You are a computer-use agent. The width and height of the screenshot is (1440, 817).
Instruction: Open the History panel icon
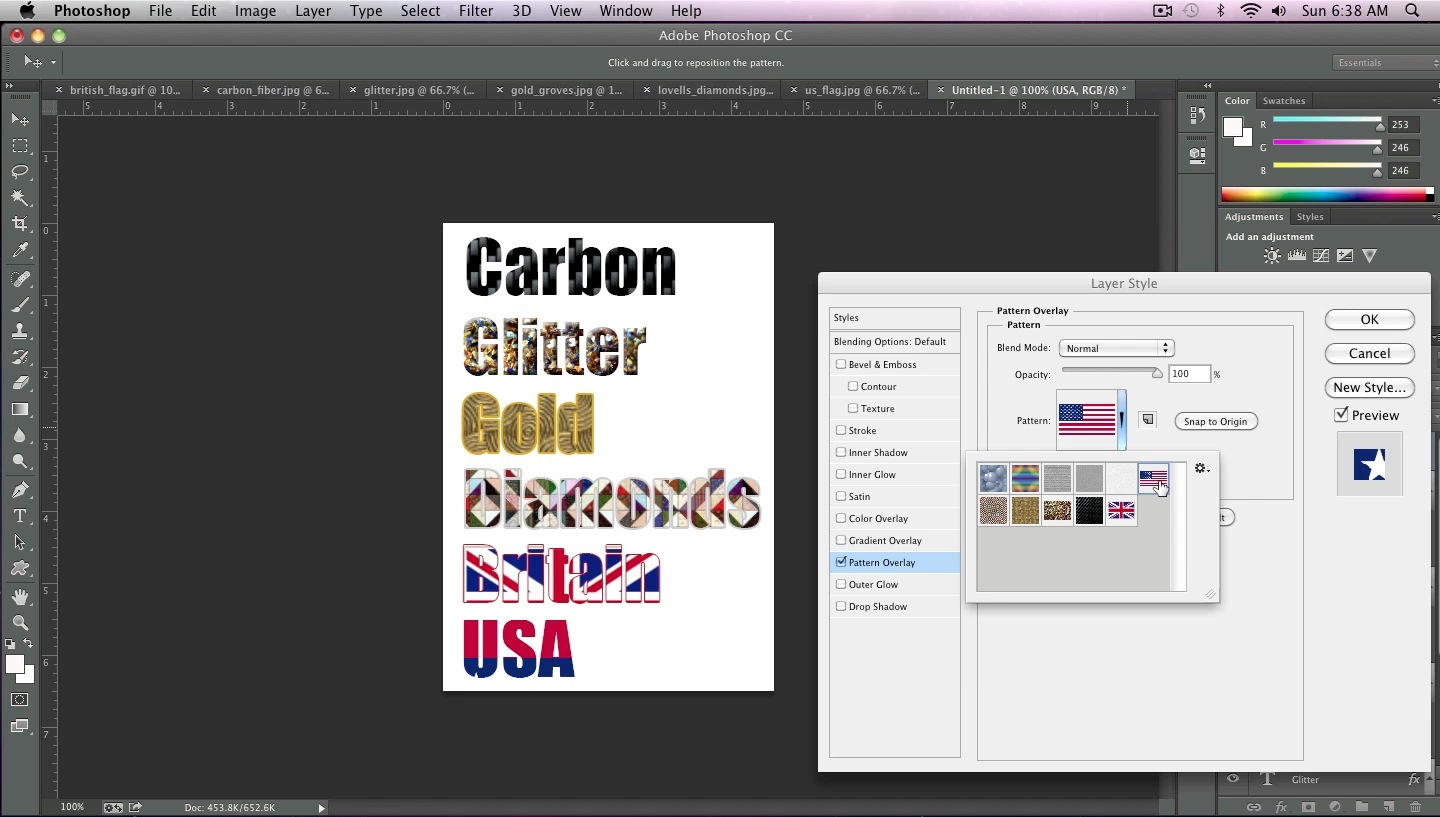[1197, 116]
